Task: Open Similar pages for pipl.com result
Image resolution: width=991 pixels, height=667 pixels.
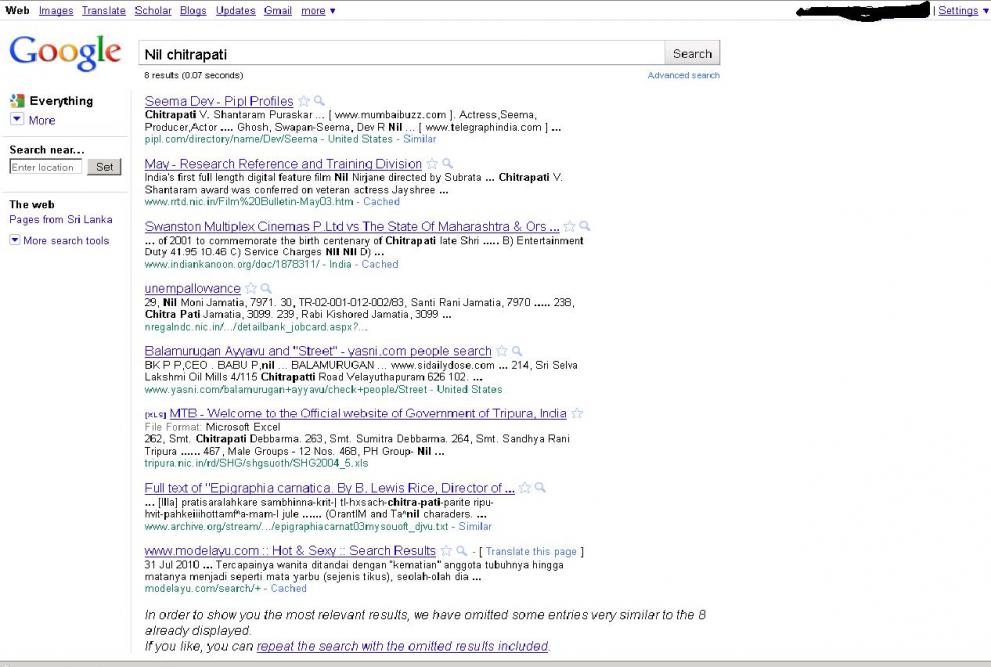Action: 420,139
